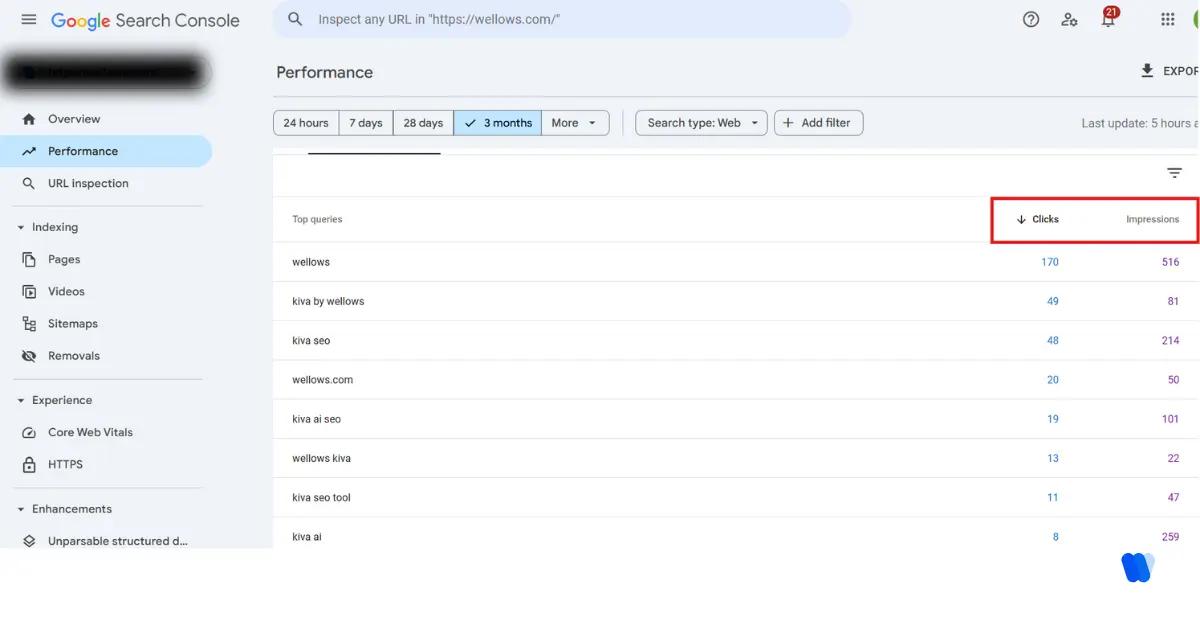Image resolution: width=1200 pixels, height=630 pixels.
Task: Click the Add filter button
Action: click(x=818, y=122)
